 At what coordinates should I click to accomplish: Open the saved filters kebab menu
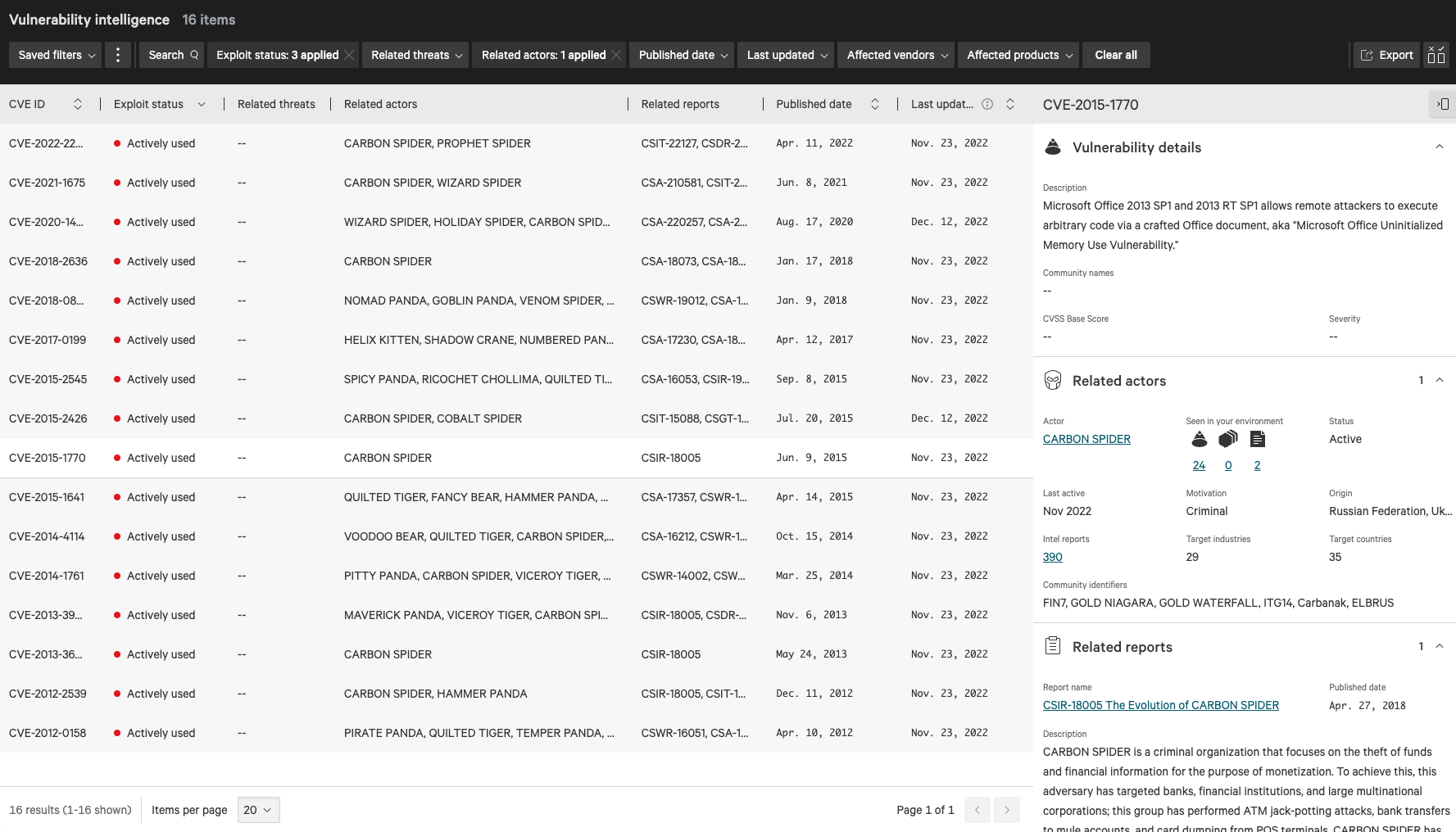pyautogui.click(x=118, y=55)
